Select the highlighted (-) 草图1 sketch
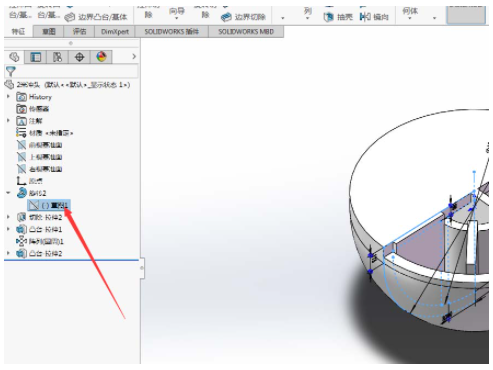The height and width of the screenshot is (370, 493). pos(49,205)
